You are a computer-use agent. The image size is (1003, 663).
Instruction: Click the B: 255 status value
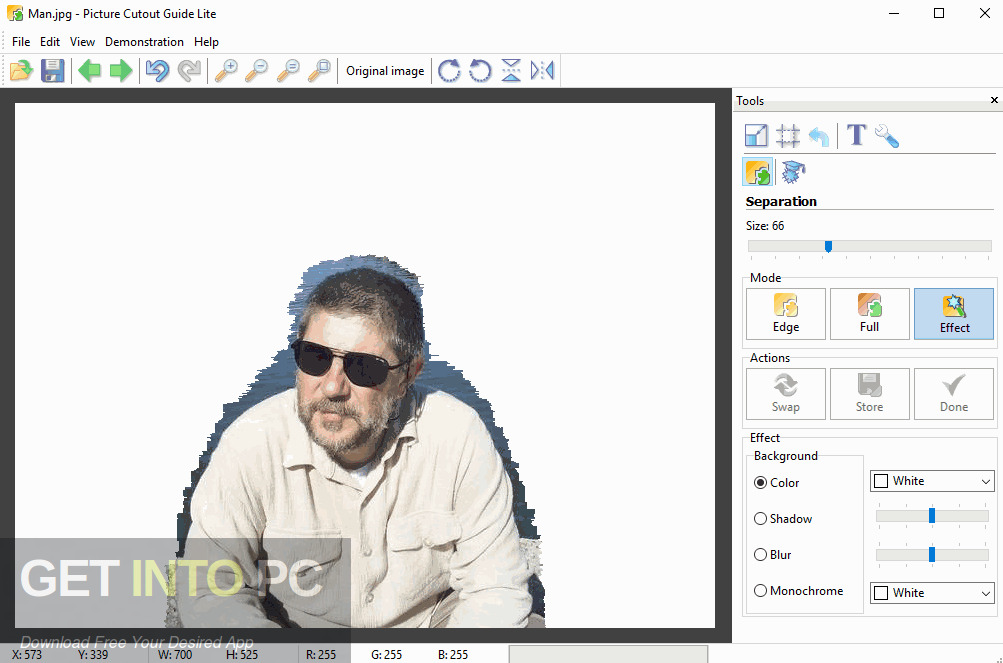(x=453, y=655)
